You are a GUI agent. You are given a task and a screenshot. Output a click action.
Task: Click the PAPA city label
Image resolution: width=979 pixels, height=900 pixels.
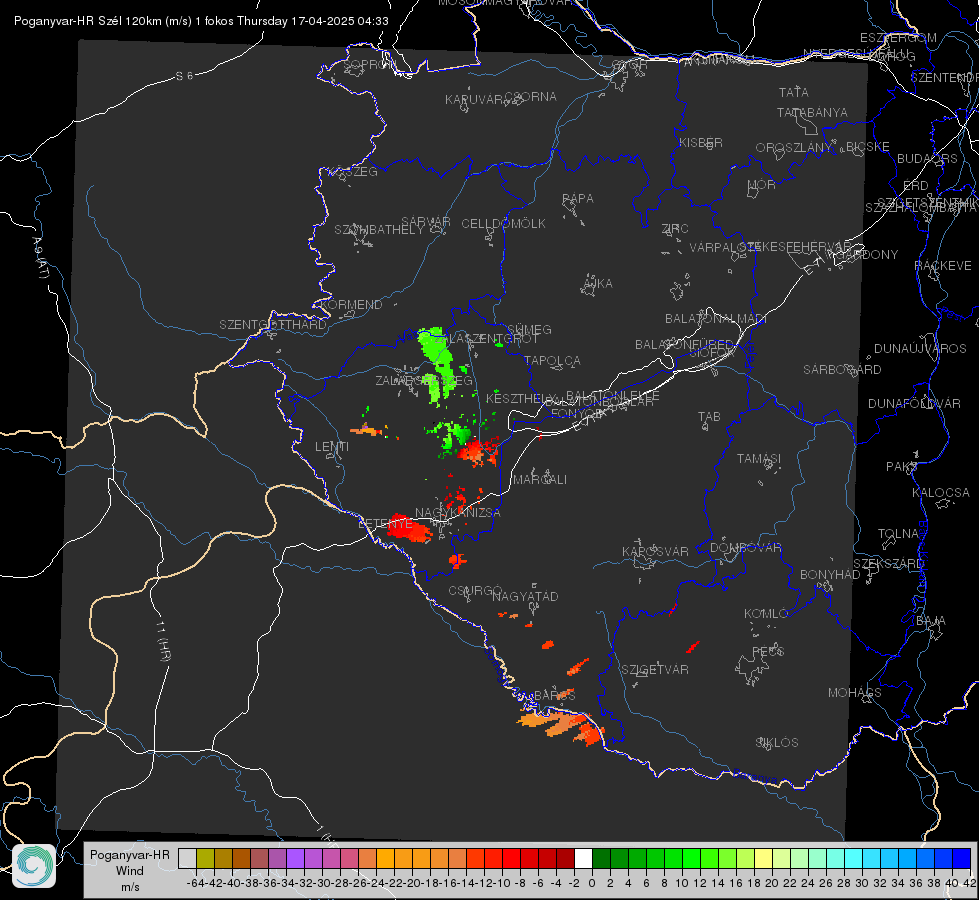[578, 199]
